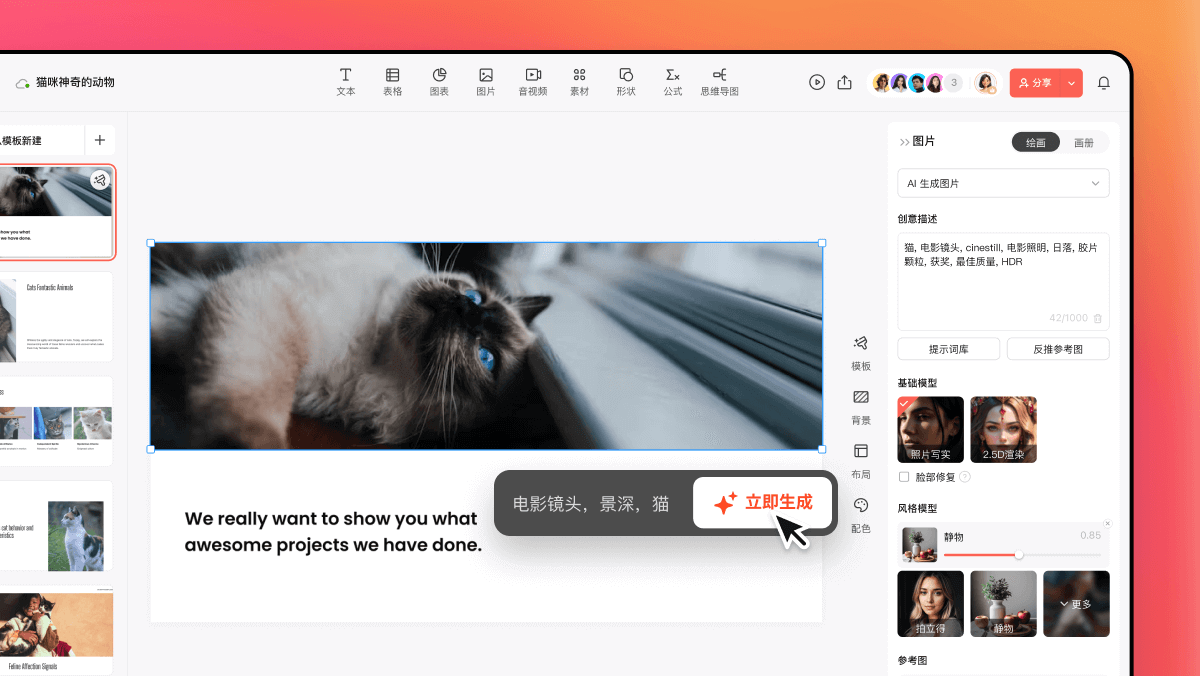Image resolution: width=1200 pixels, height=676 pixels.
Task: Insert text using the 文本 tool
Action: [345, 82]
